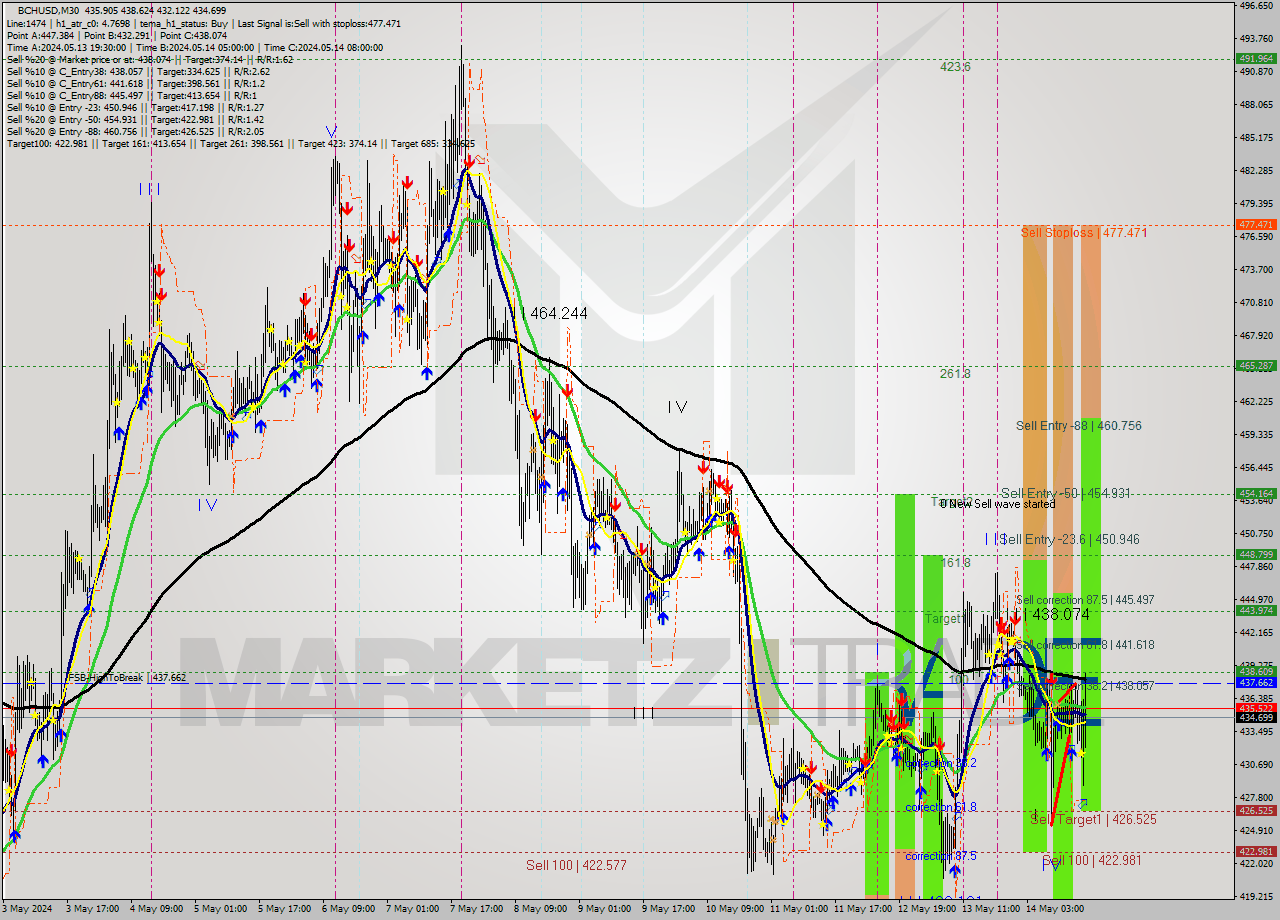
Task: Click the black 434.699 current price tag
Action: [1256, 717]
